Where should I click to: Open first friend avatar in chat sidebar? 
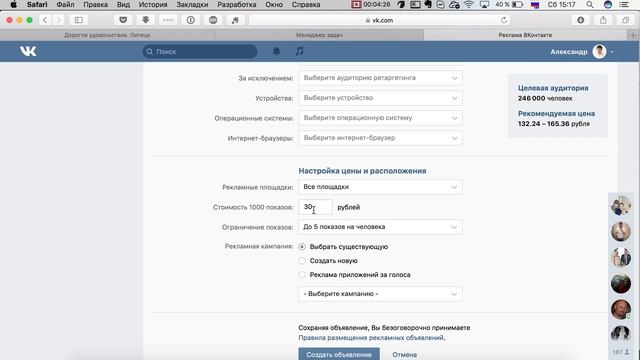pos(621,205)
